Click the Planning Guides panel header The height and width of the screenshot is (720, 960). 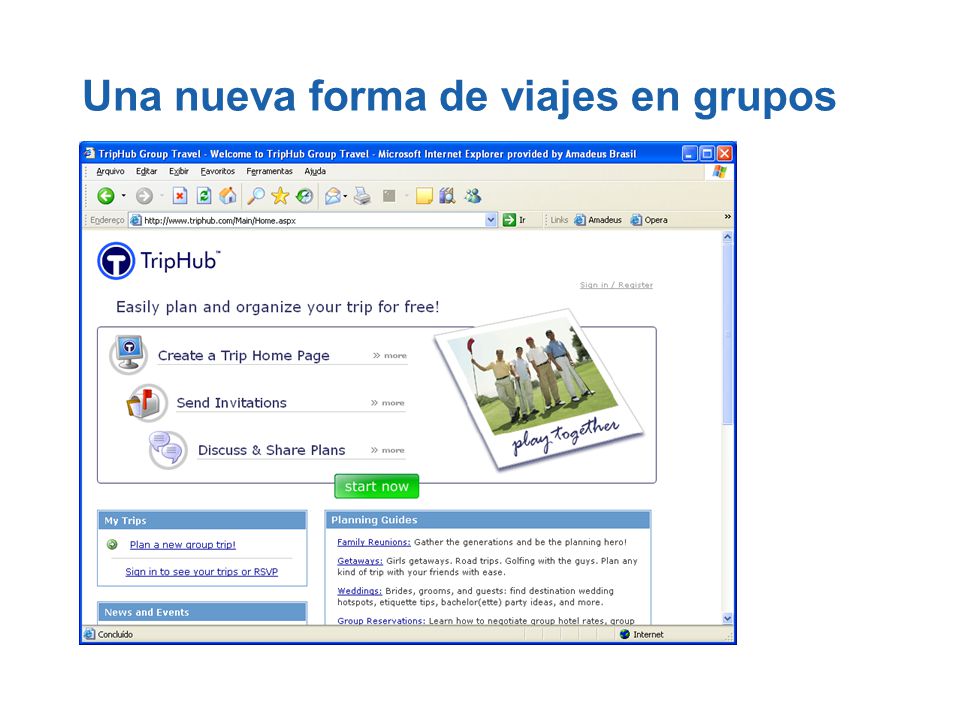tap(488, 520)
